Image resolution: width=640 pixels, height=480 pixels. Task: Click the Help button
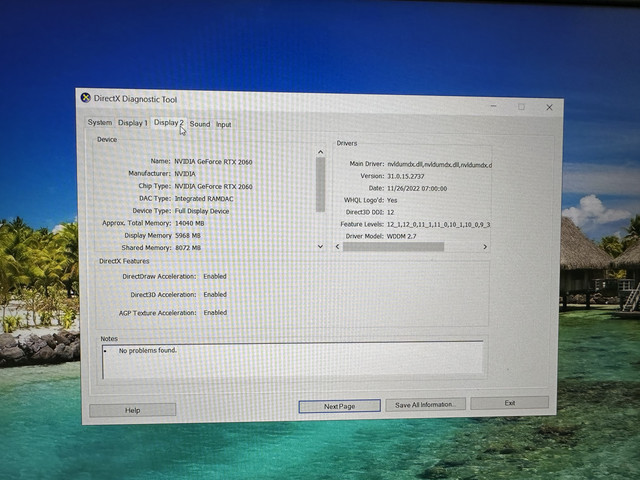133,410
